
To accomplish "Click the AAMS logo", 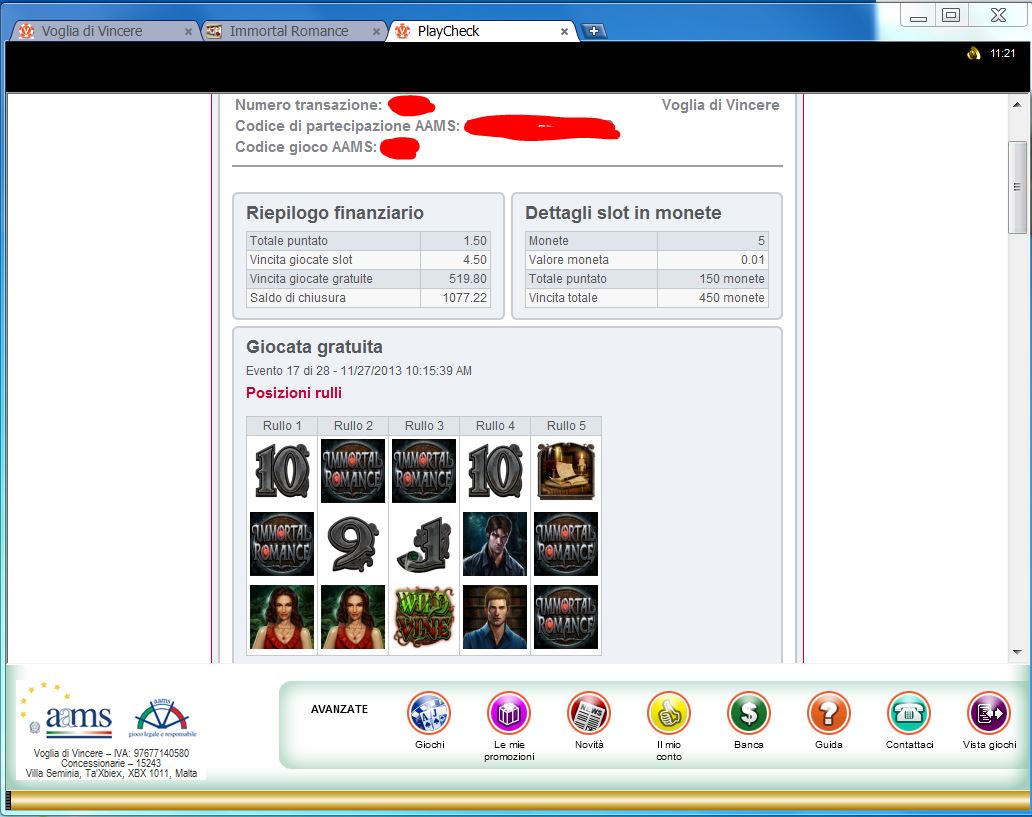I will coord(66,716).
